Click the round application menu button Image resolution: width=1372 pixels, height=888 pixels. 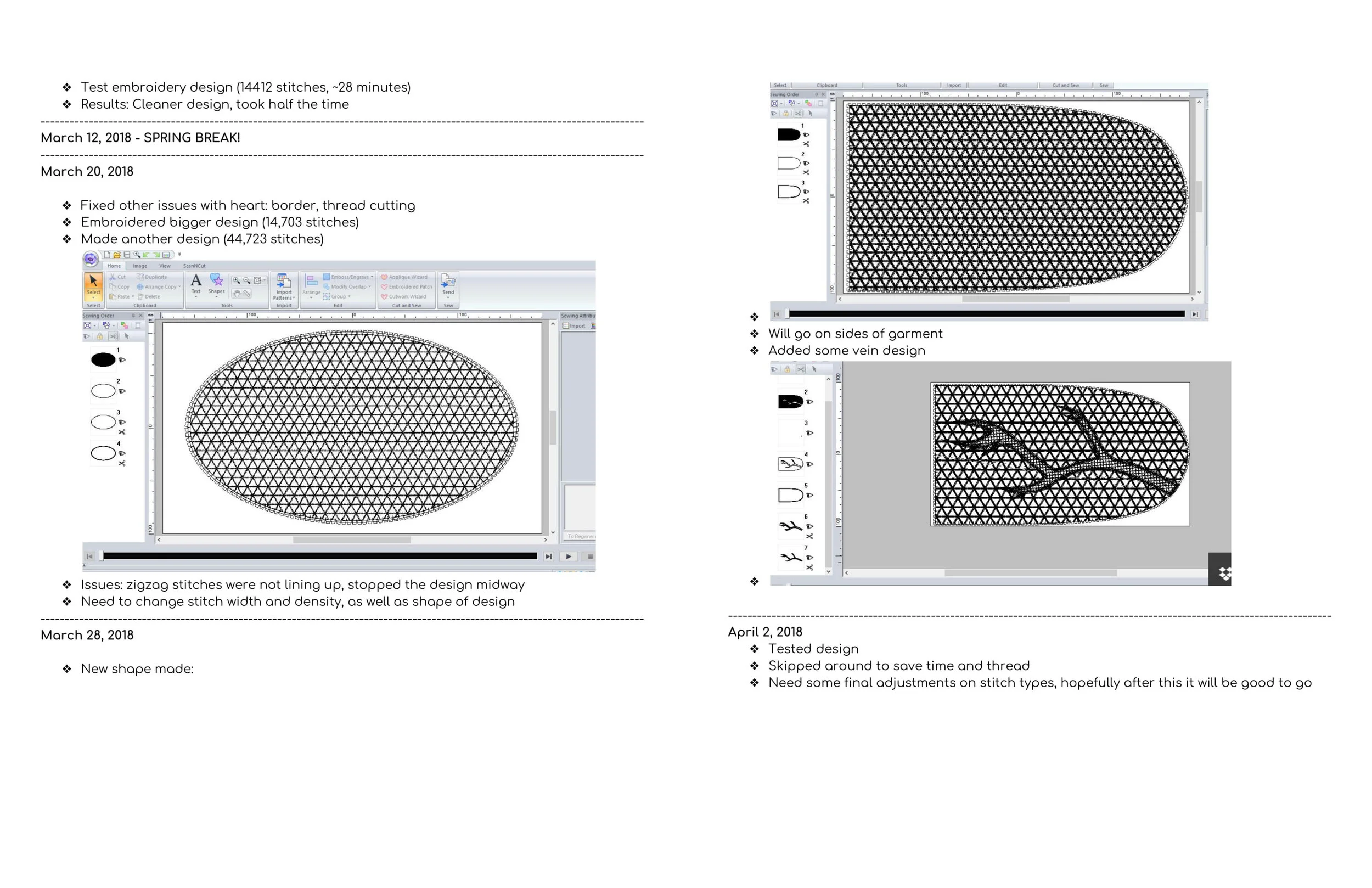coord(91,259)
